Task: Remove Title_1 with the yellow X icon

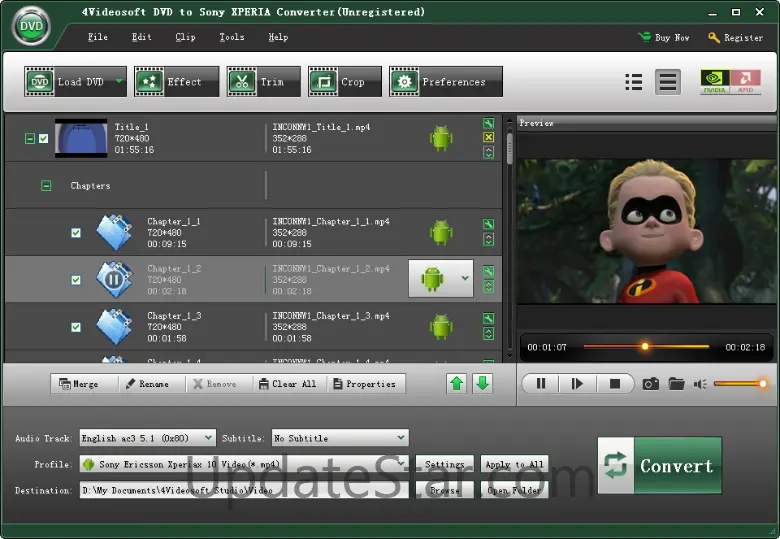Action: 488,137
